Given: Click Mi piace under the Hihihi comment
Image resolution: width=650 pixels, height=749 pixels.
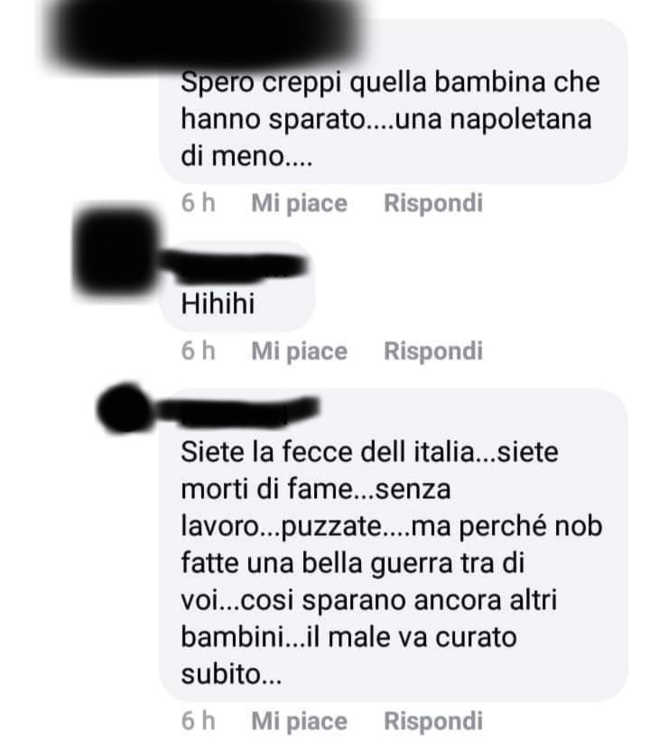Looking at the screenshot, I should point(299,352).
